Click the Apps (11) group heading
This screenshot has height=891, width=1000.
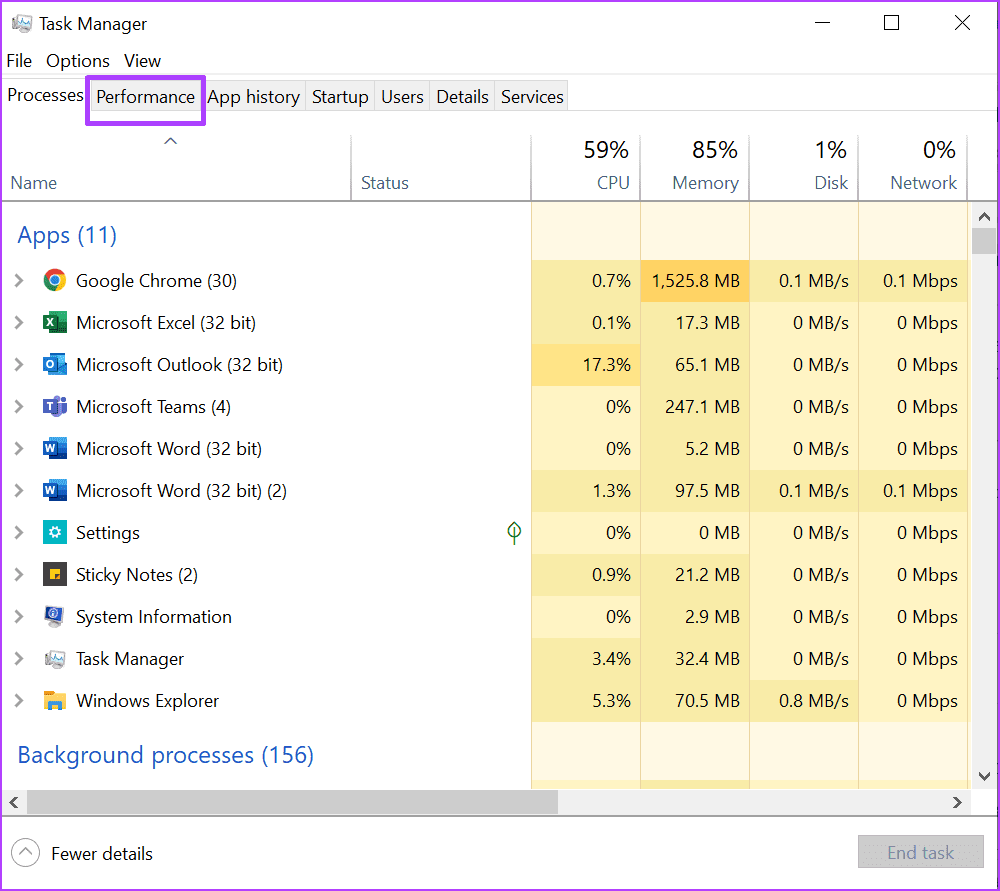[67, 235]
